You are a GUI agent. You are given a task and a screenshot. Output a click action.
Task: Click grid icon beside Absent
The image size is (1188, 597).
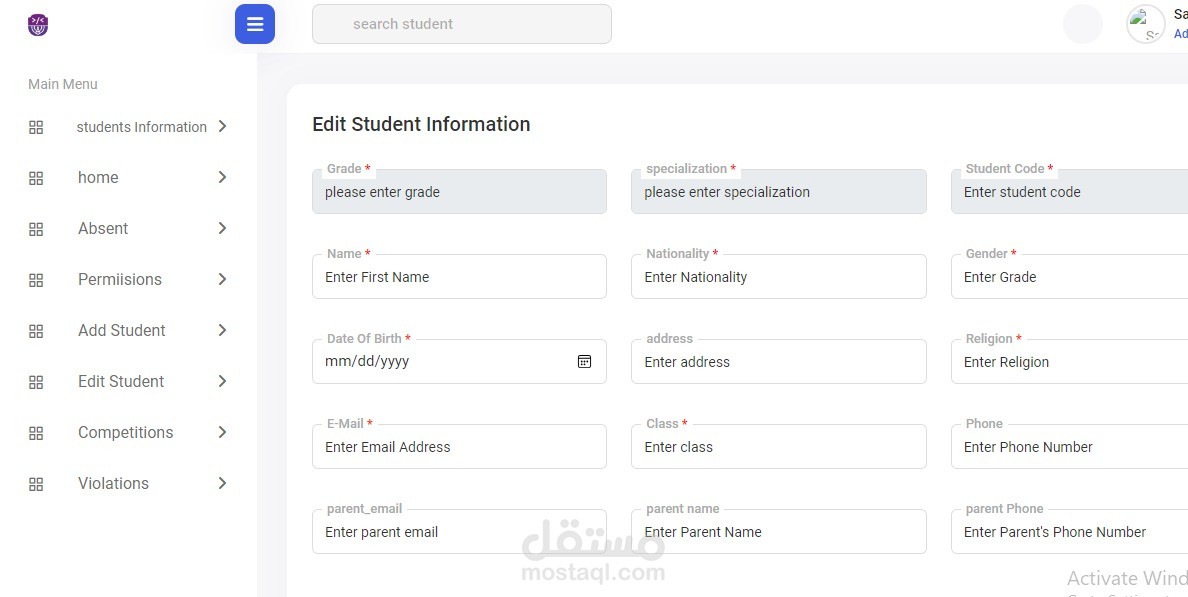coord(36,229)
